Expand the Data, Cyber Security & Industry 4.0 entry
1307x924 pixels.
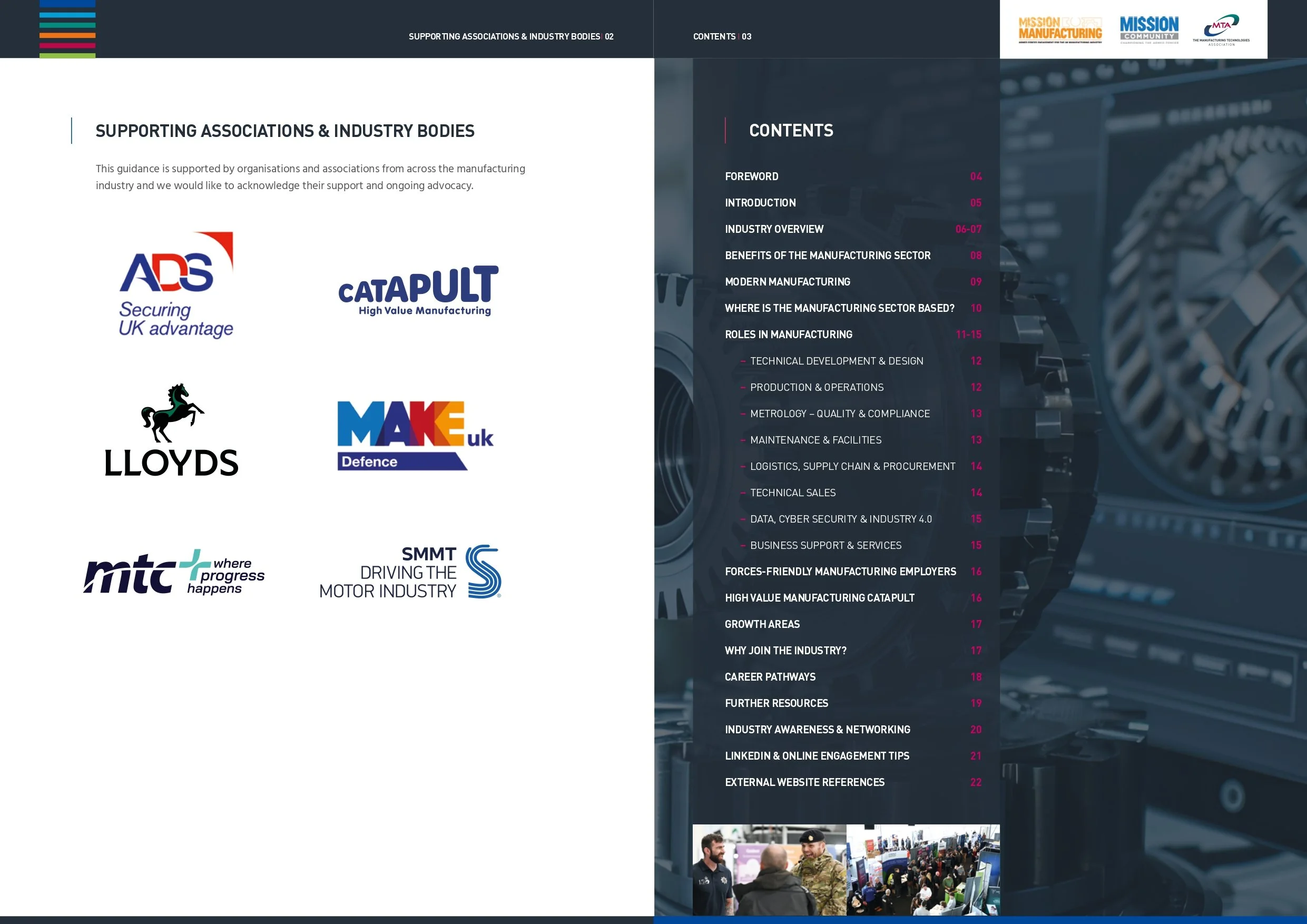[x=841, y=519]
